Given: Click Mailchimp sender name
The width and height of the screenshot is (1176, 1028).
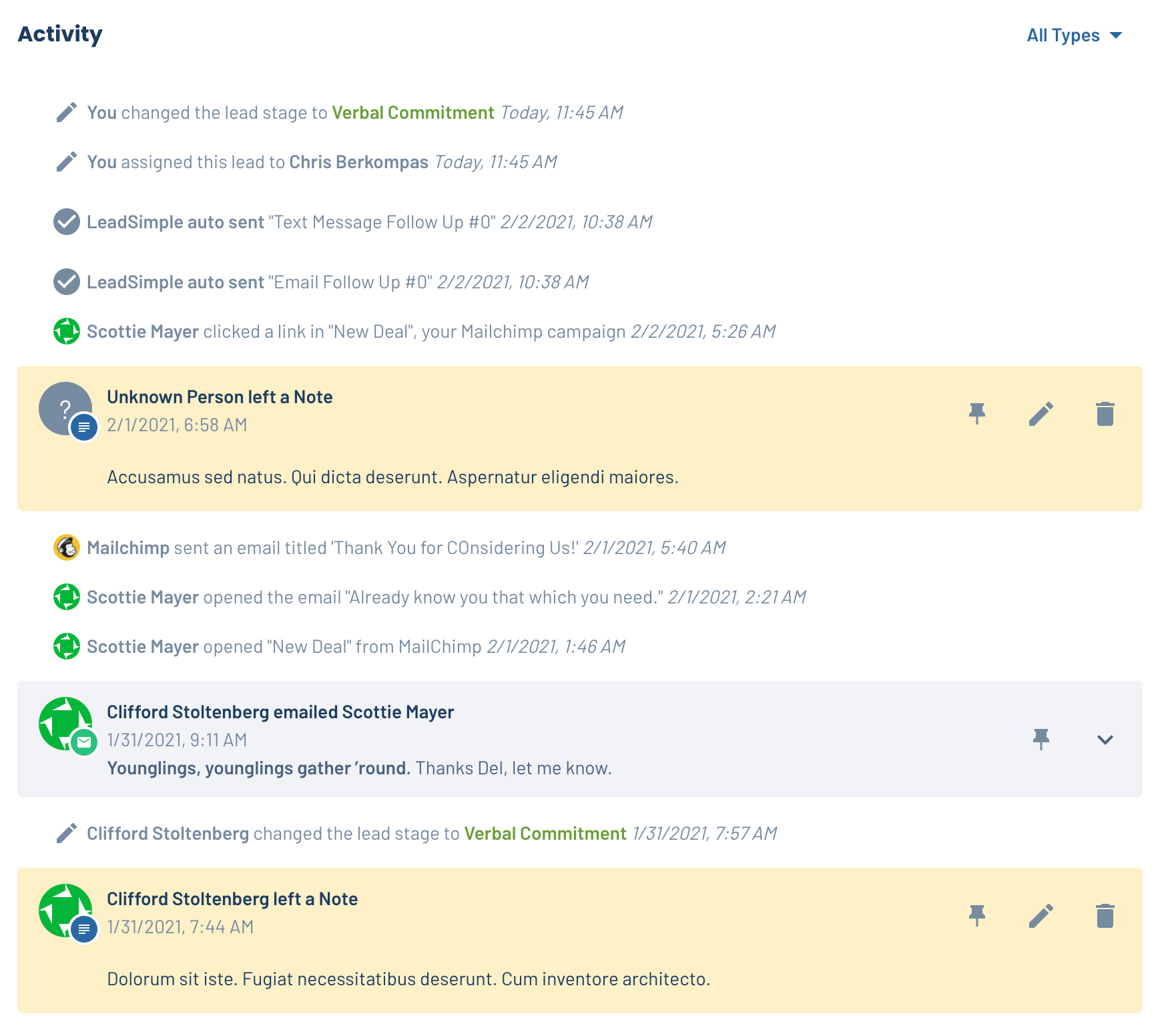Looking at the screenshot, I should coord(128,548).
